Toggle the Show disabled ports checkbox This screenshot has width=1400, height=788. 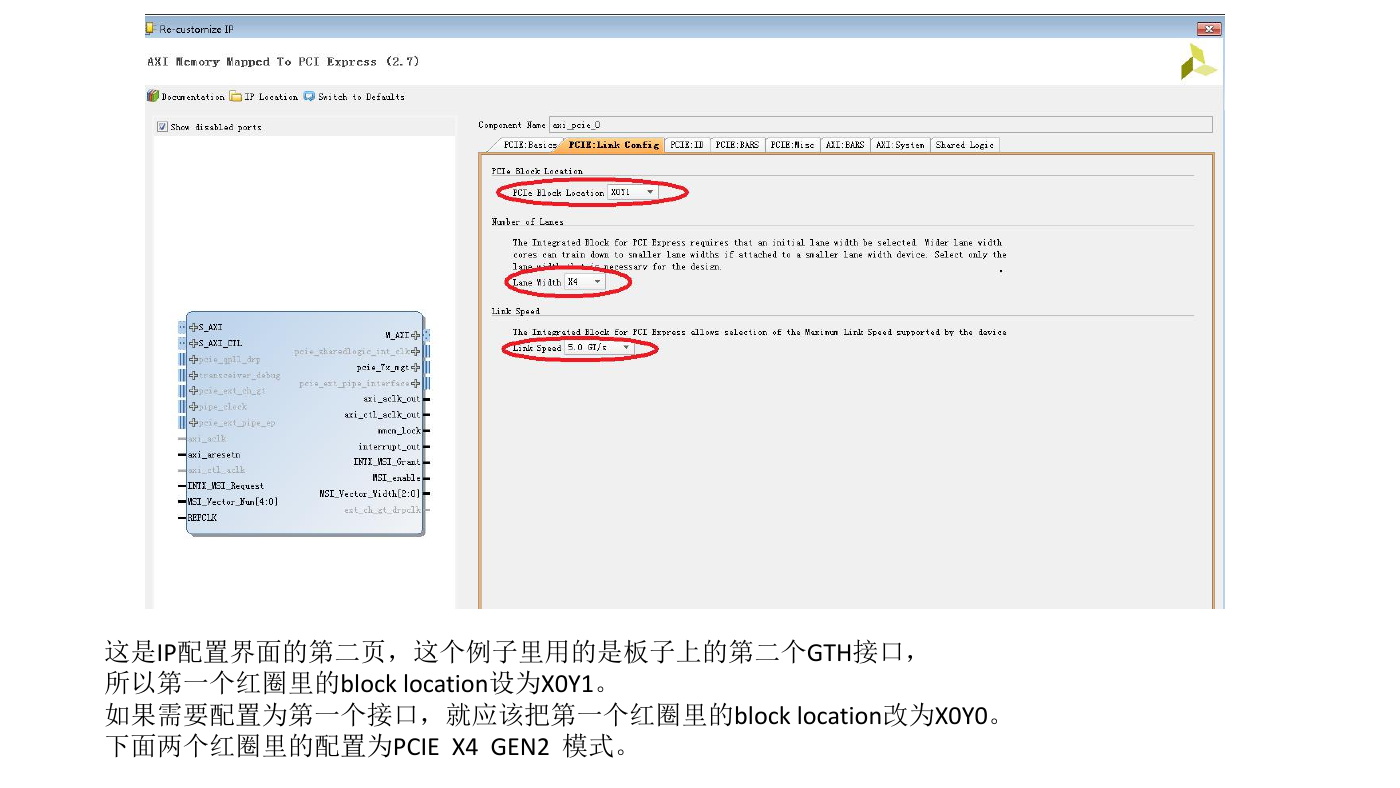[x=162, y=127]
